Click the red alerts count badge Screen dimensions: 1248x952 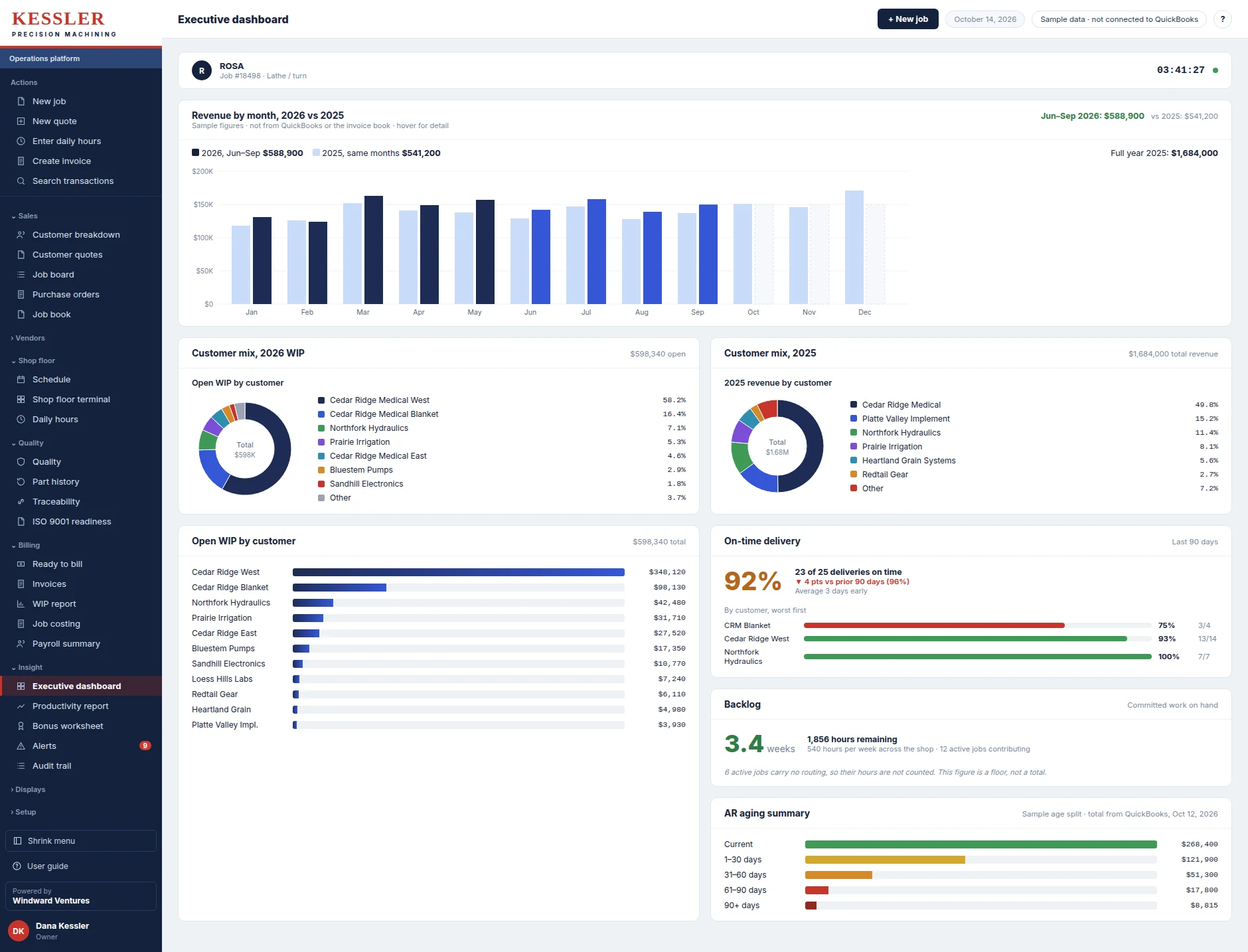pos(145,746)
